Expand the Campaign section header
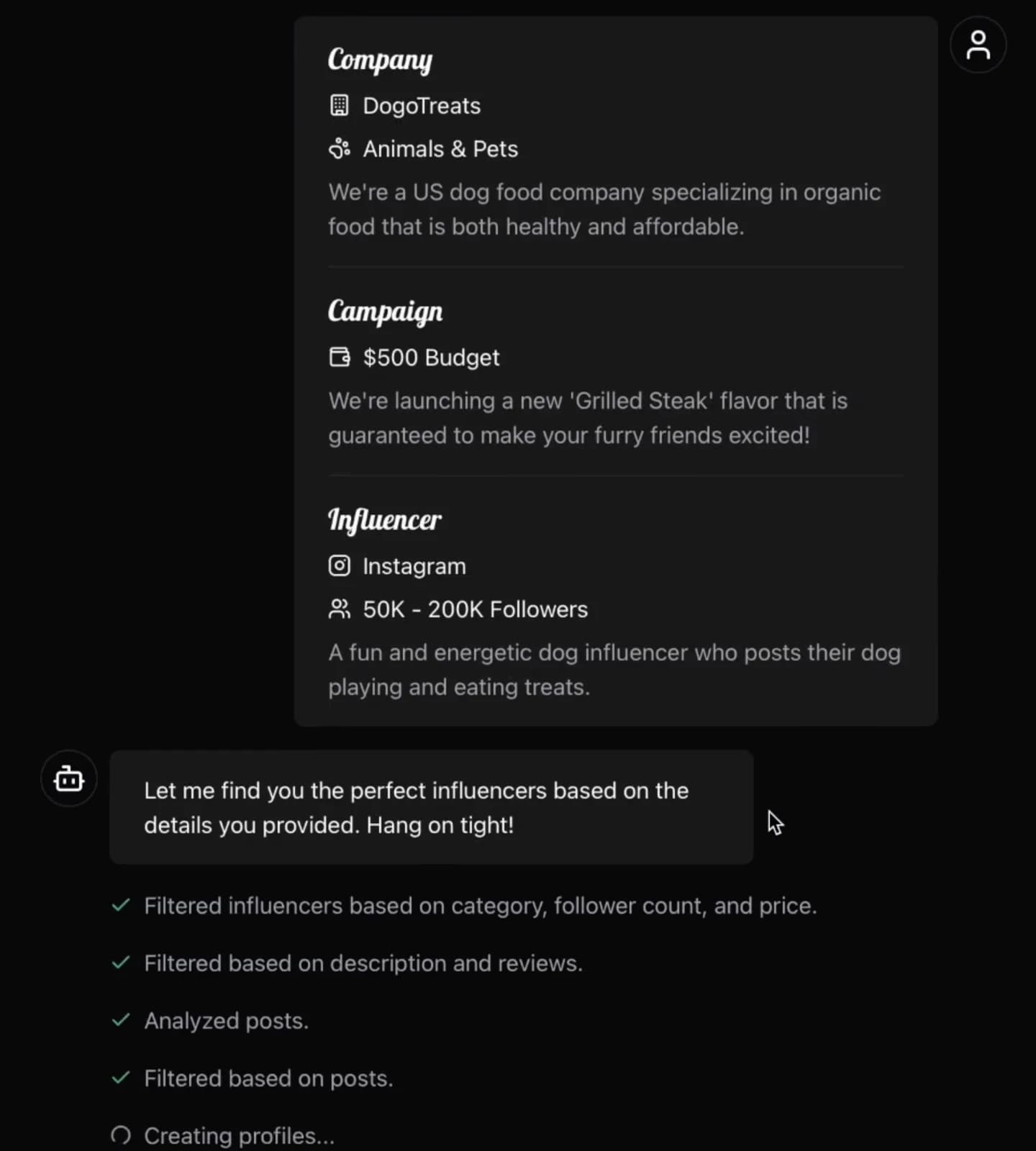 coord(385,311)
